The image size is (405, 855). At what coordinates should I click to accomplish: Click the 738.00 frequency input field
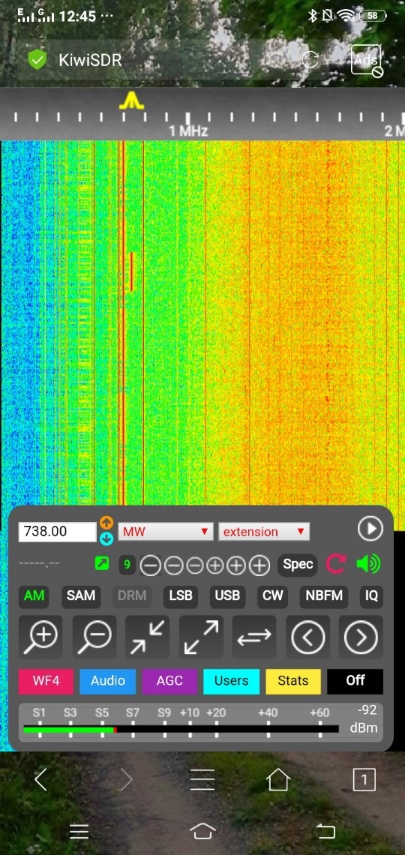tap(58, 532)
